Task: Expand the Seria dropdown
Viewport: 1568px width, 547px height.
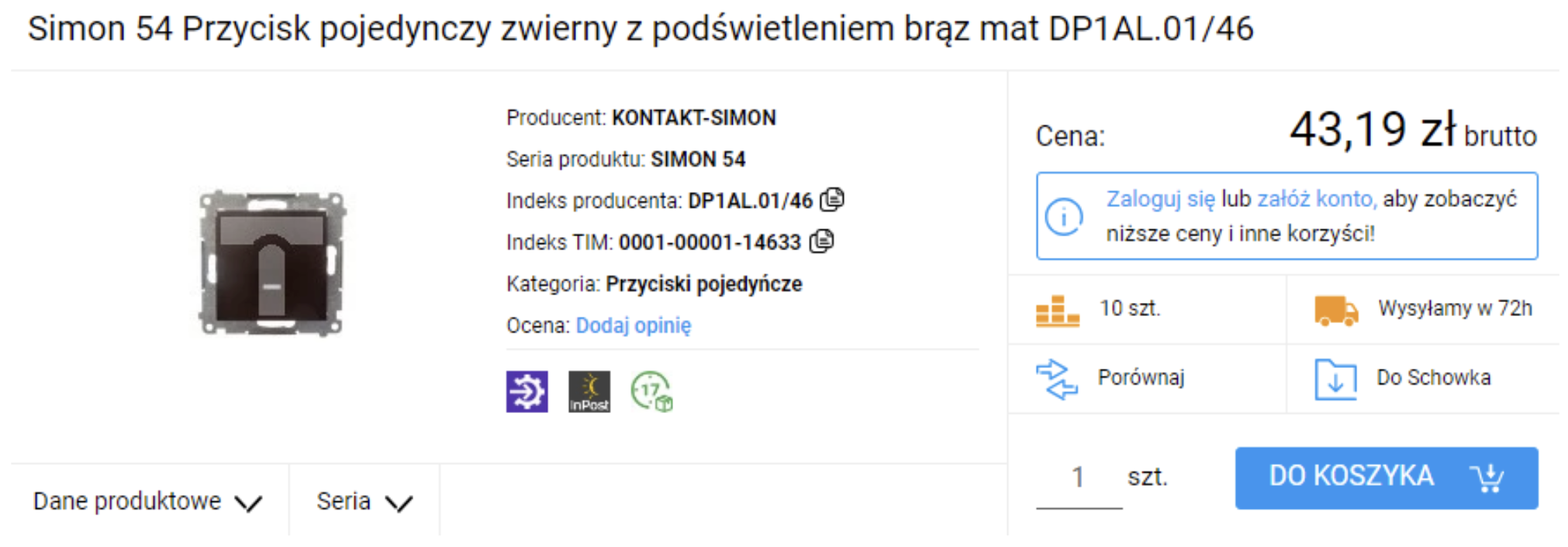Action: (x=364, y=502)
